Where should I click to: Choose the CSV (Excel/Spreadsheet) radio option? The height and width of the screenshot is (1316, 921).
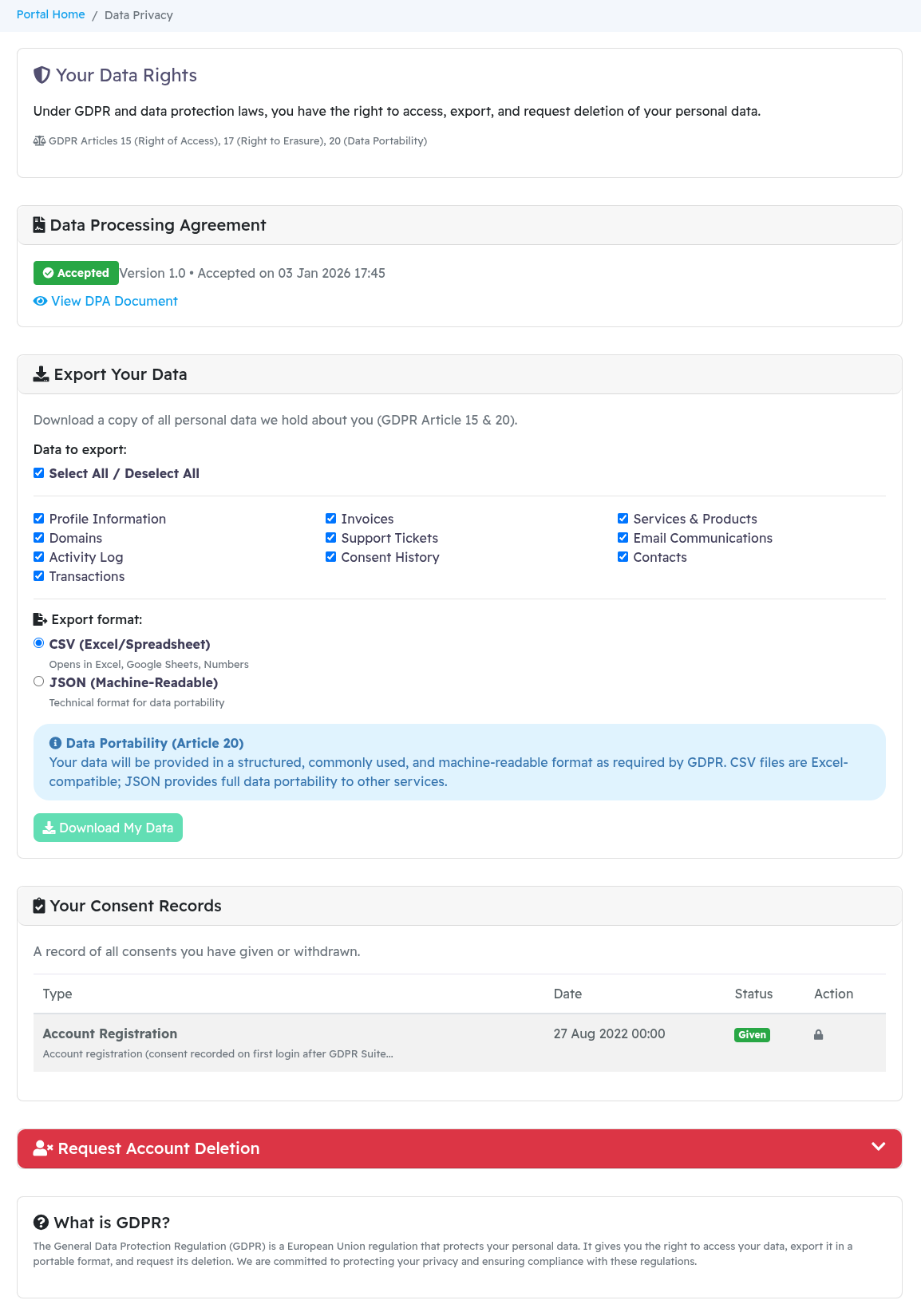tap(38, 643)
